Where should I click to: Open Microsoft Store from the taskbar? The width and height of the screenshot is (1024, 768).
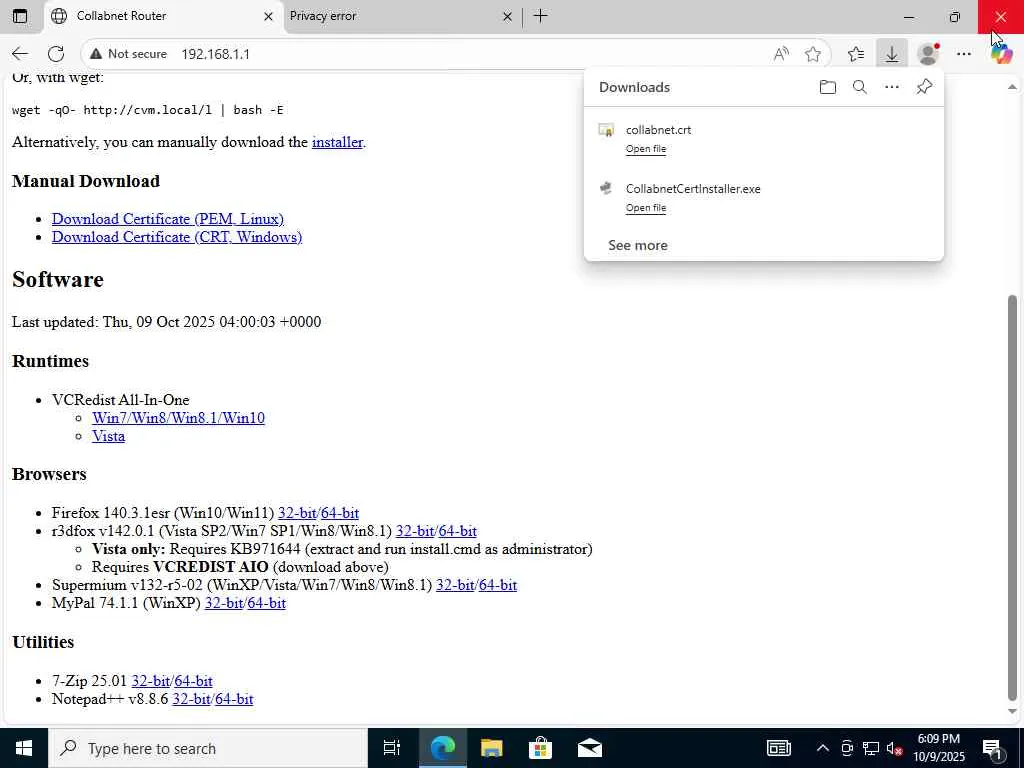pyautogui.click(x=540, y=748)
